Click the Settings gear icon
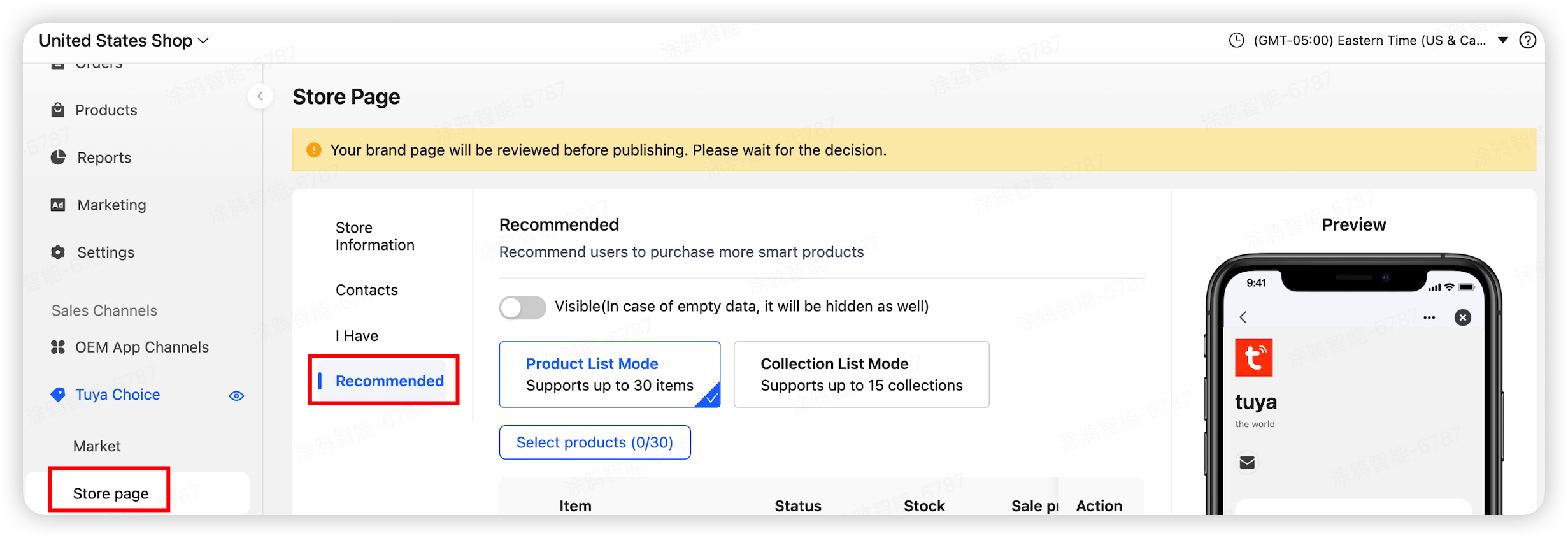Screen dimensions: 1568x538 pos(58,252)
